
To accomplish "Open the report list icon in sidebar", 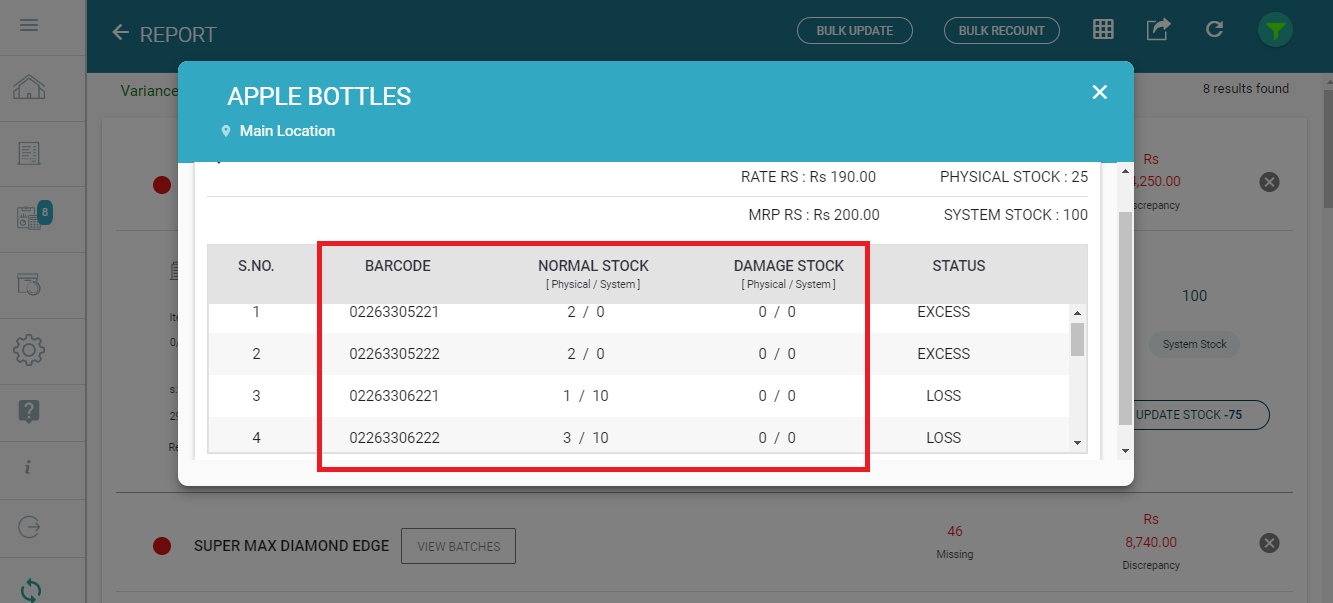I will [29, 153].
